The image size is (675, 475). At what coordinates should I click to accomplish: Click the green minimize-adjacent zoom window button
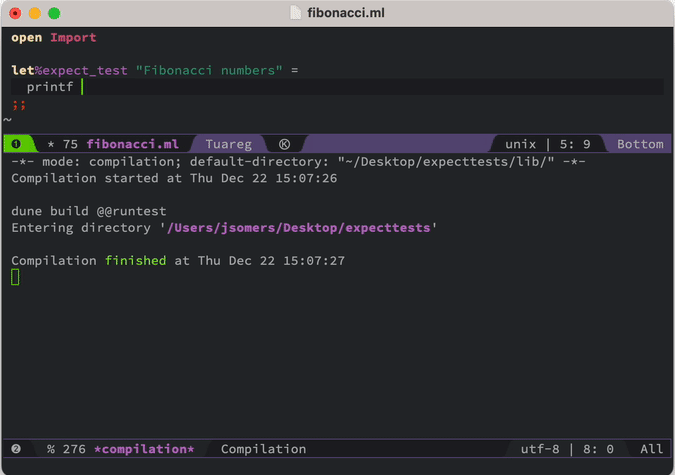[54, 13]
